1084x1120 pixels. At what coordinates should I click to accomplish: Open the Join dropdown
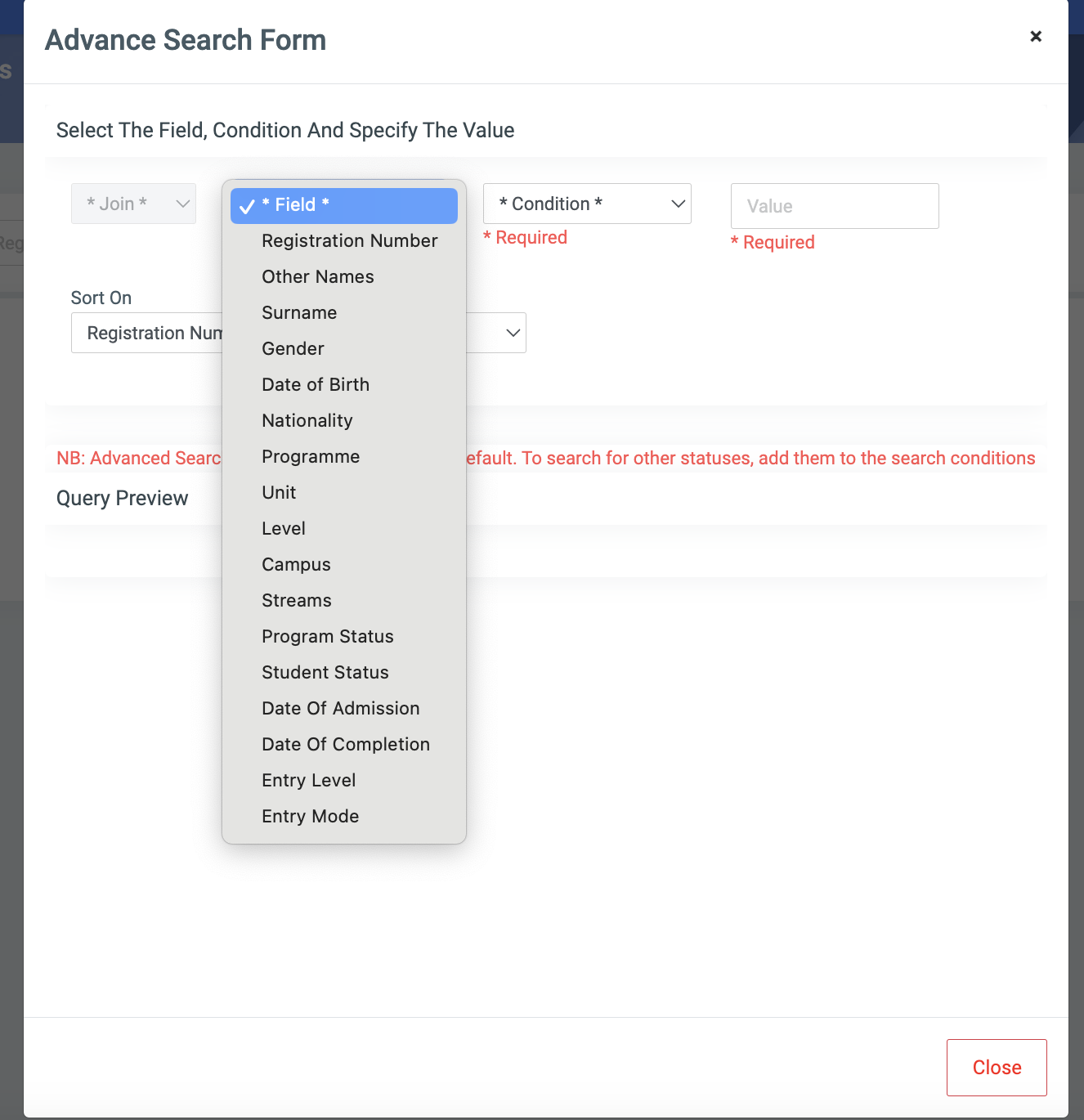133,204
